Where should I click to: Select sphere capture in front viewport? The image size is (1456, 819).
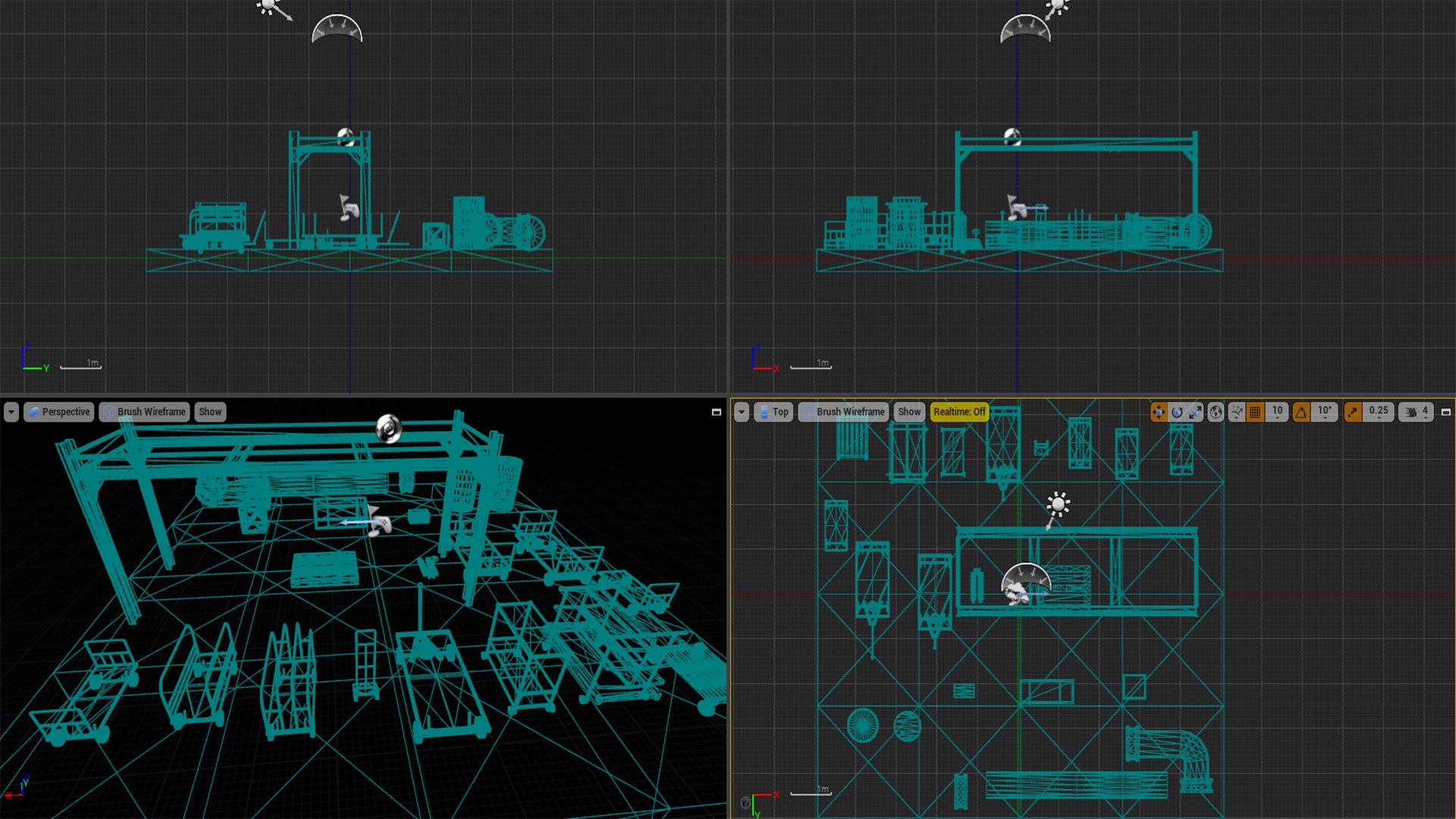tap(1012, 136)
